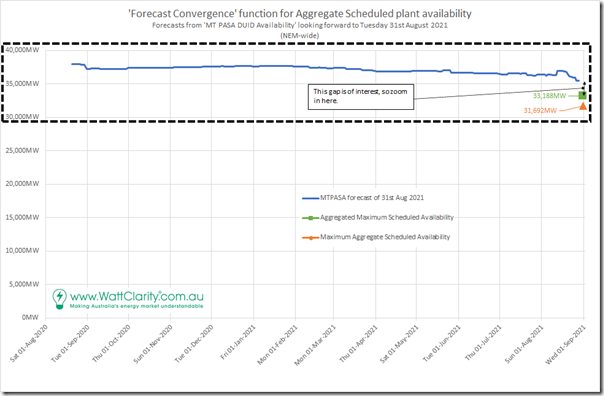Select legend entry 'Maximum Aggregate Scheduled Availability'
The width and height of the screenshot is (604, 396).
coord(385,237)
